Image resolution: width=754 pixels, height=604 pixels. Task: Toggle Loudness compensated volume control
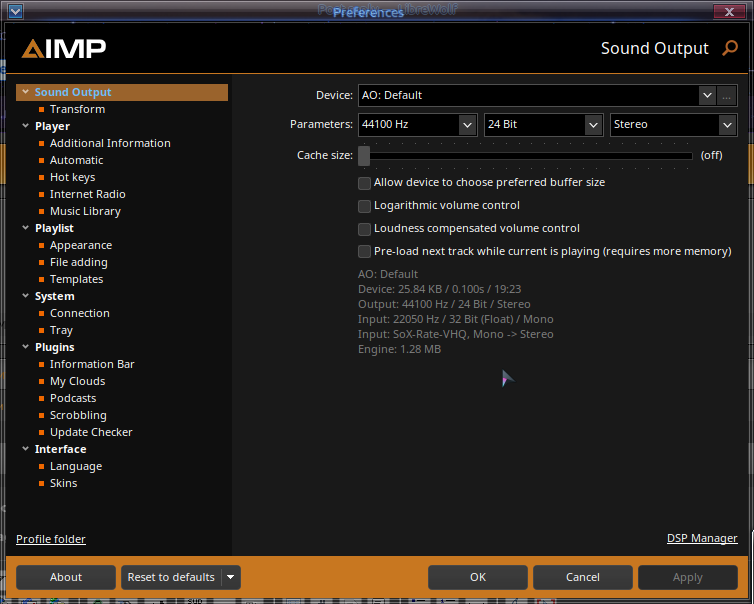365,229
